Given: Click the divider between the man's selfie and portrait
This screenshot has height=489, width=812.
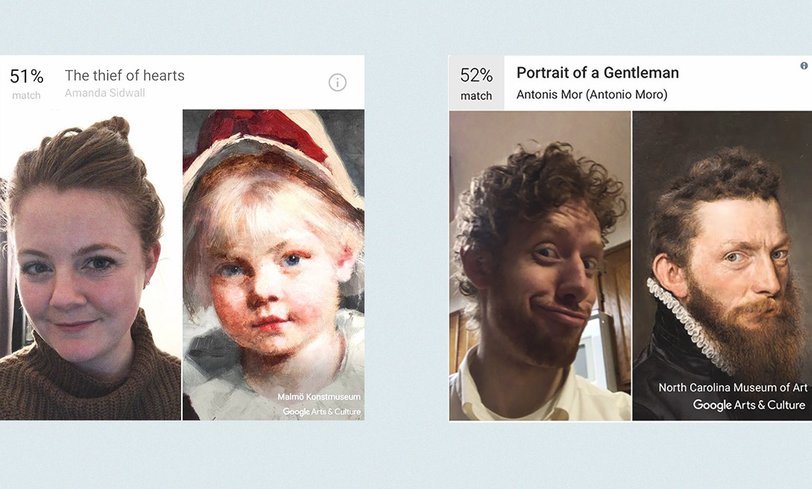Looking at the screenshot, I should pos(632,264).
